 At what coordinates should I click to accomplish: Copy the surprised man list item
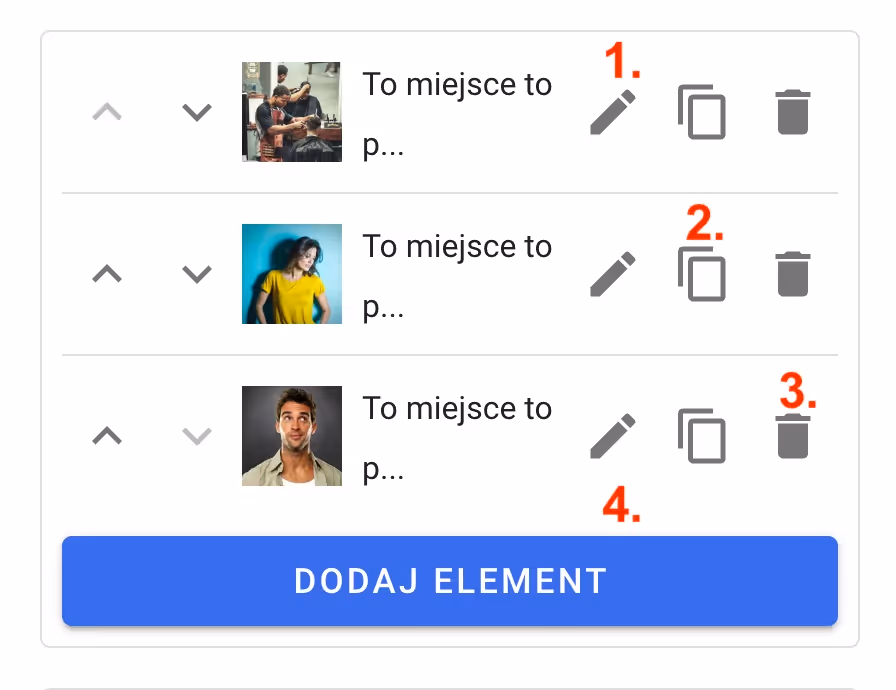click(701, 436)
